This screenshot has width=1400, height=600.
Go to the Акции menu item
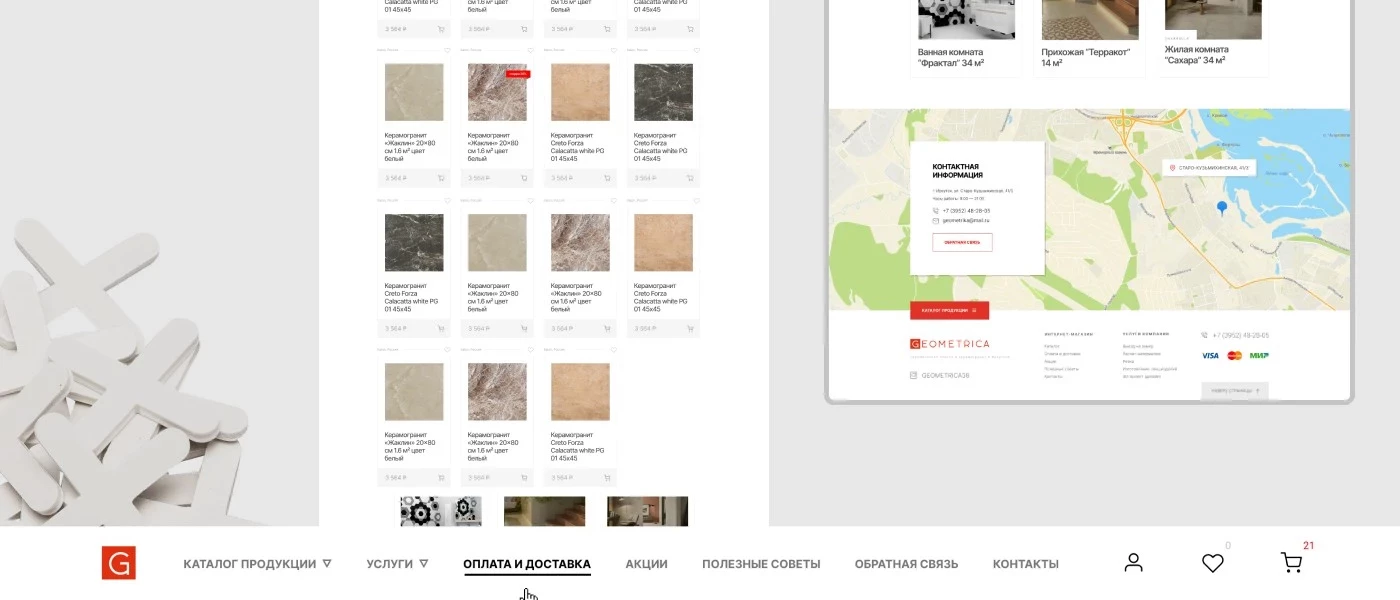(x=646, y=564)
